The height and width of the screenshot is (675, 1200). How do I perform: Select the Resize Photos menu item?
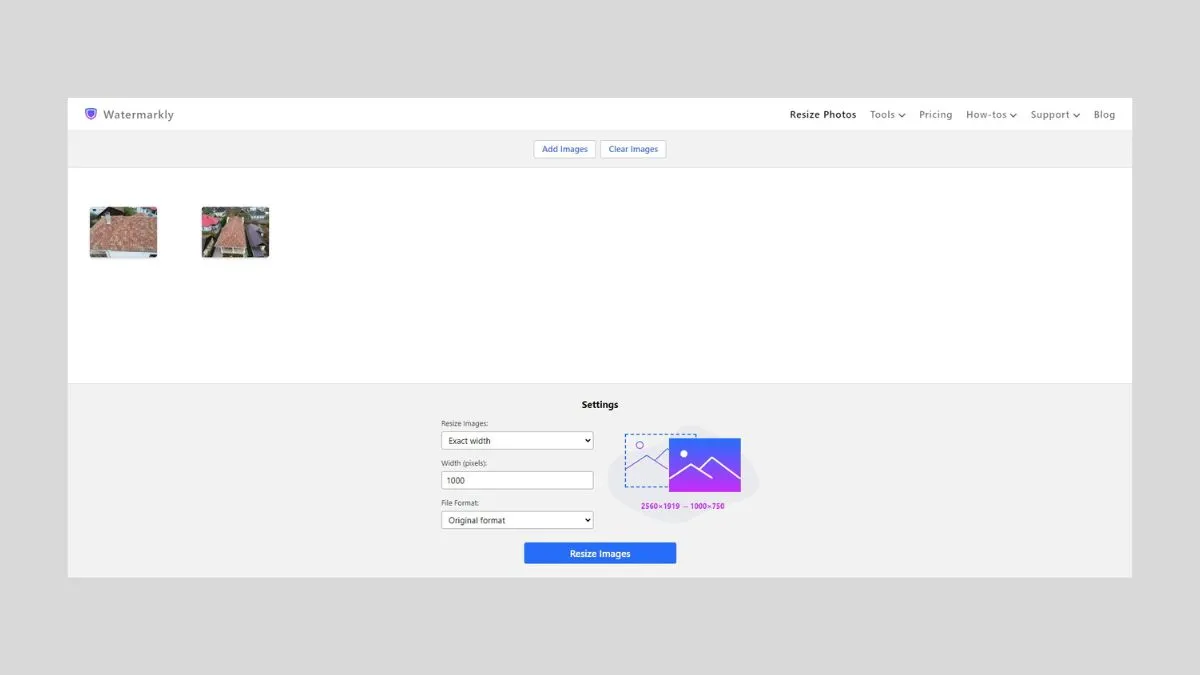pos(822,114)
